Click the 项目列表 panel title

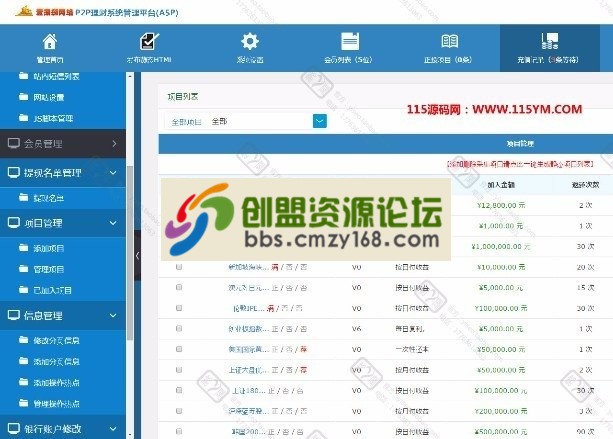point(183,97)
